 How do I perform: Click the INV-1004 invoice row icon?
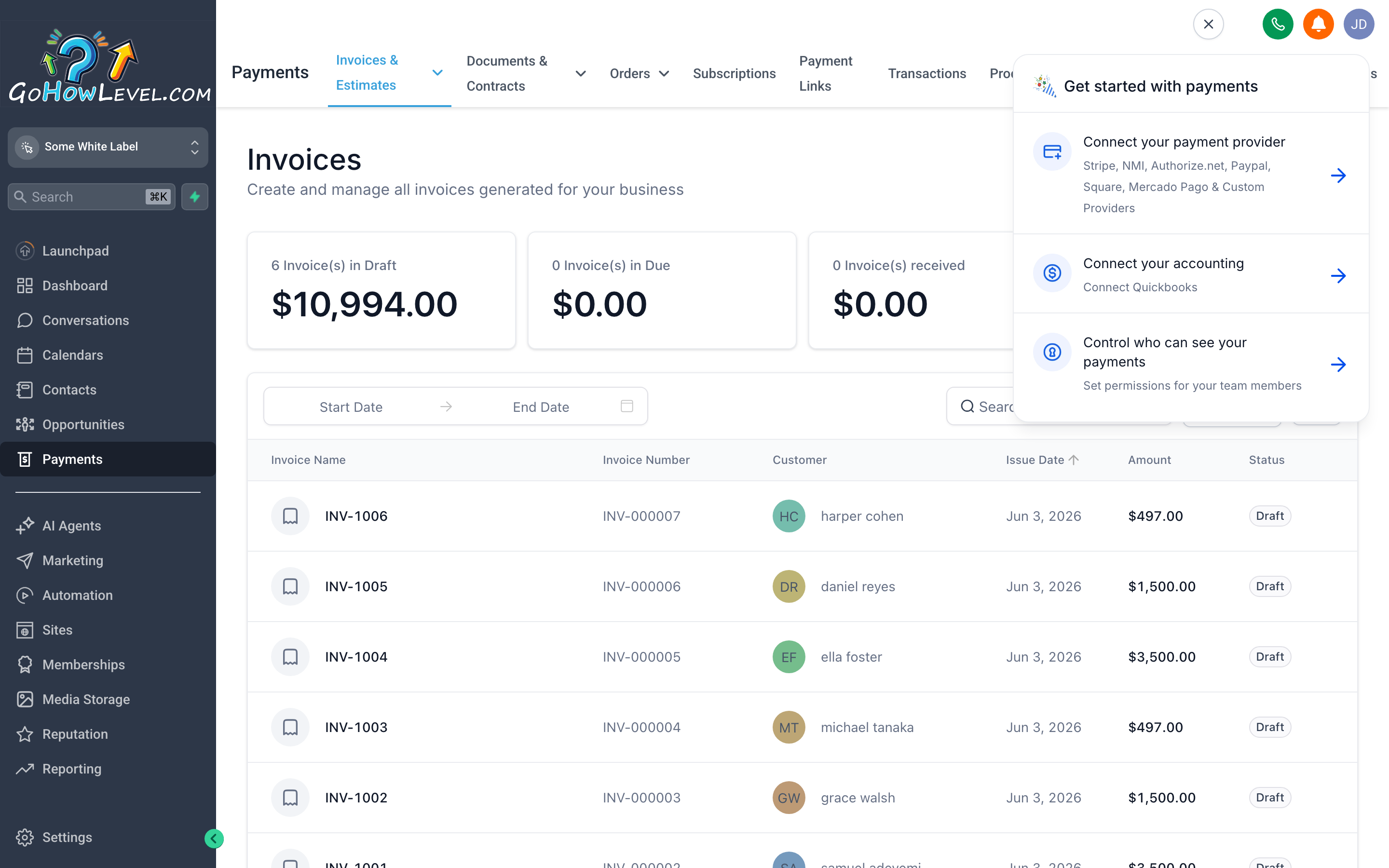pos(290,657)
